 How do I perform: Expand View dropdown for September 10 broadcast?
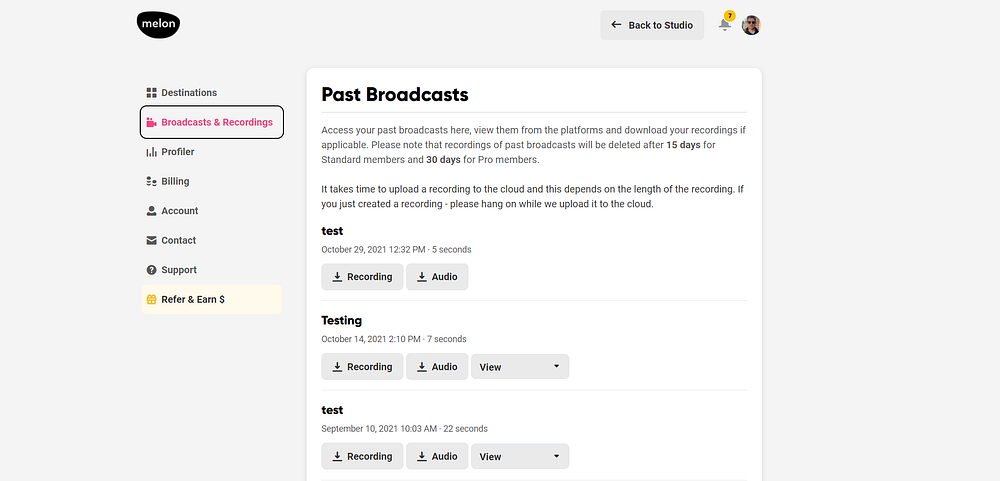(x=520, y=456)
